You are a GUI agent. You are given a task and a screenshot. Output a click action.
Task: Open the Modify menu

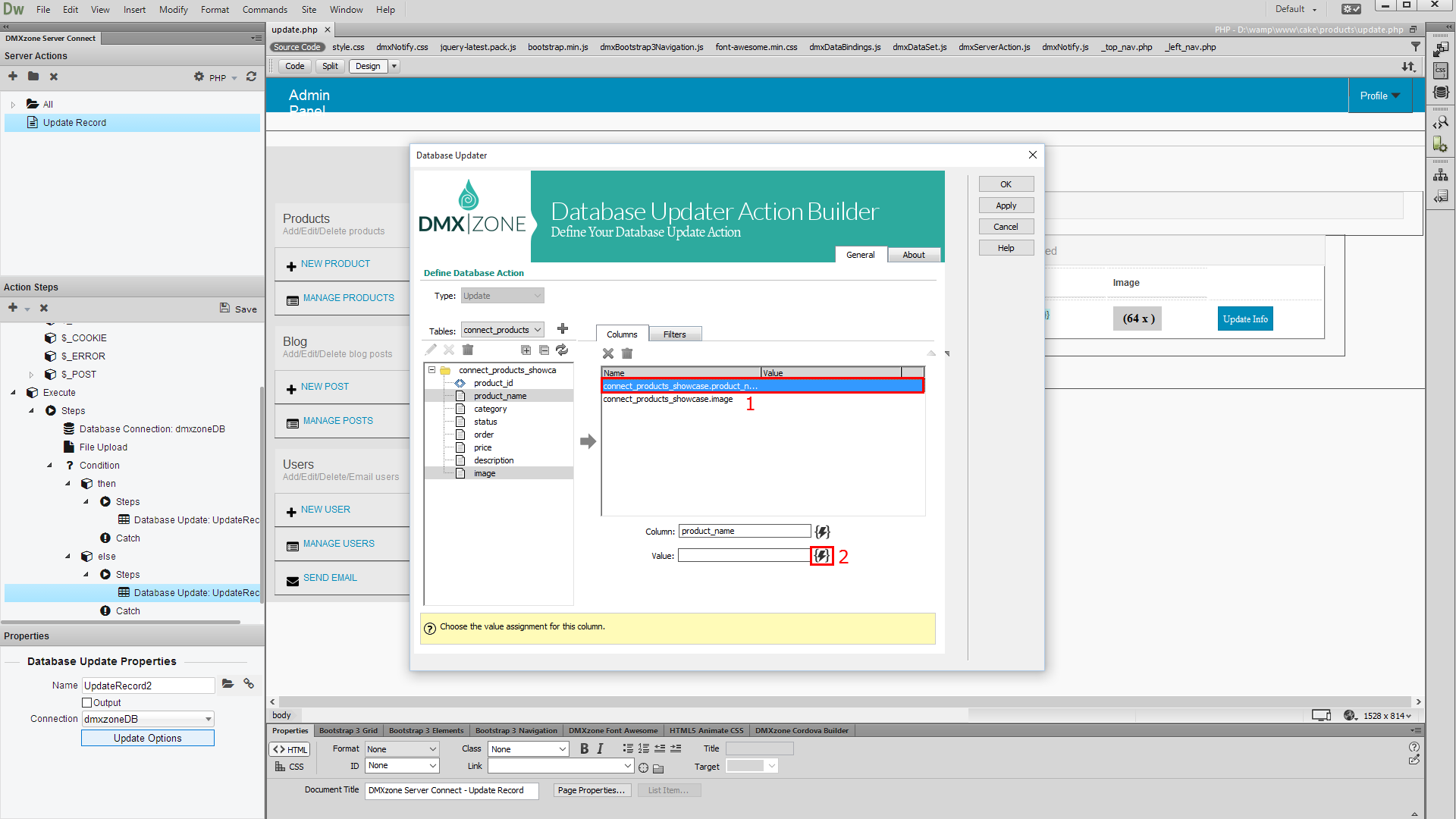(173, 10)
